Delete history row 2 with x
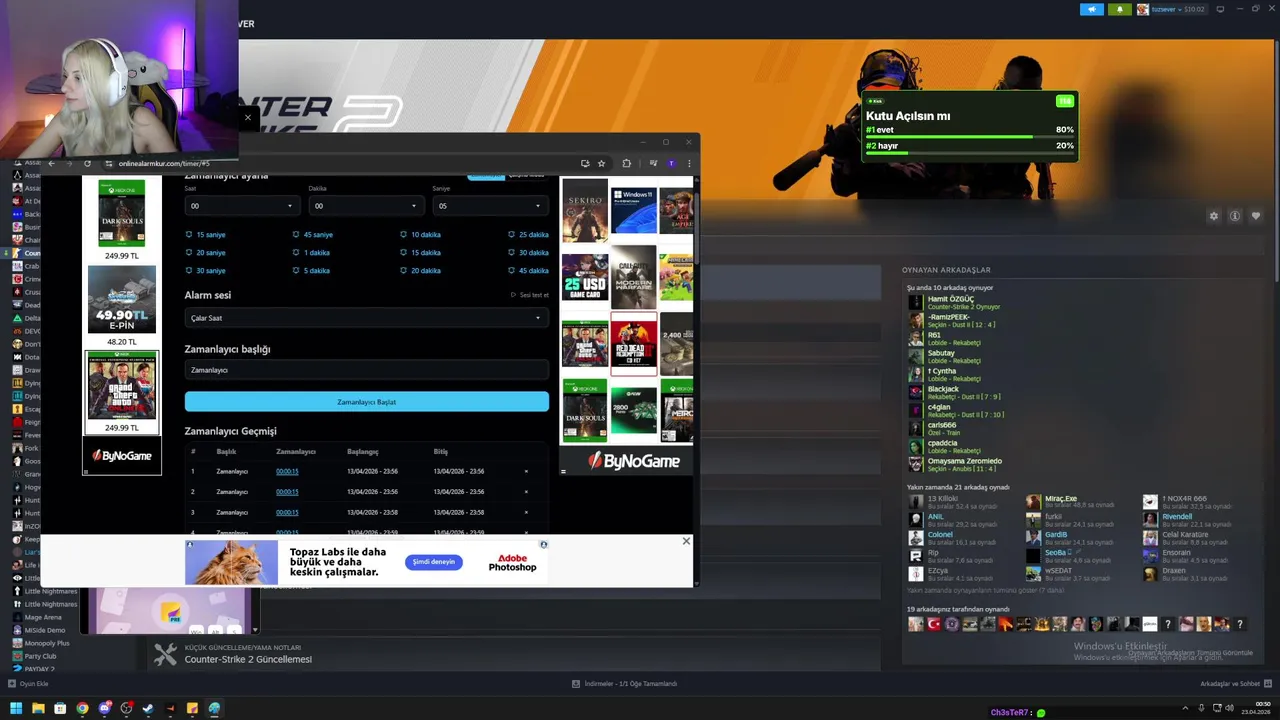The height and width of the screenshot is (720, 1280). click(x=526, y=492)
